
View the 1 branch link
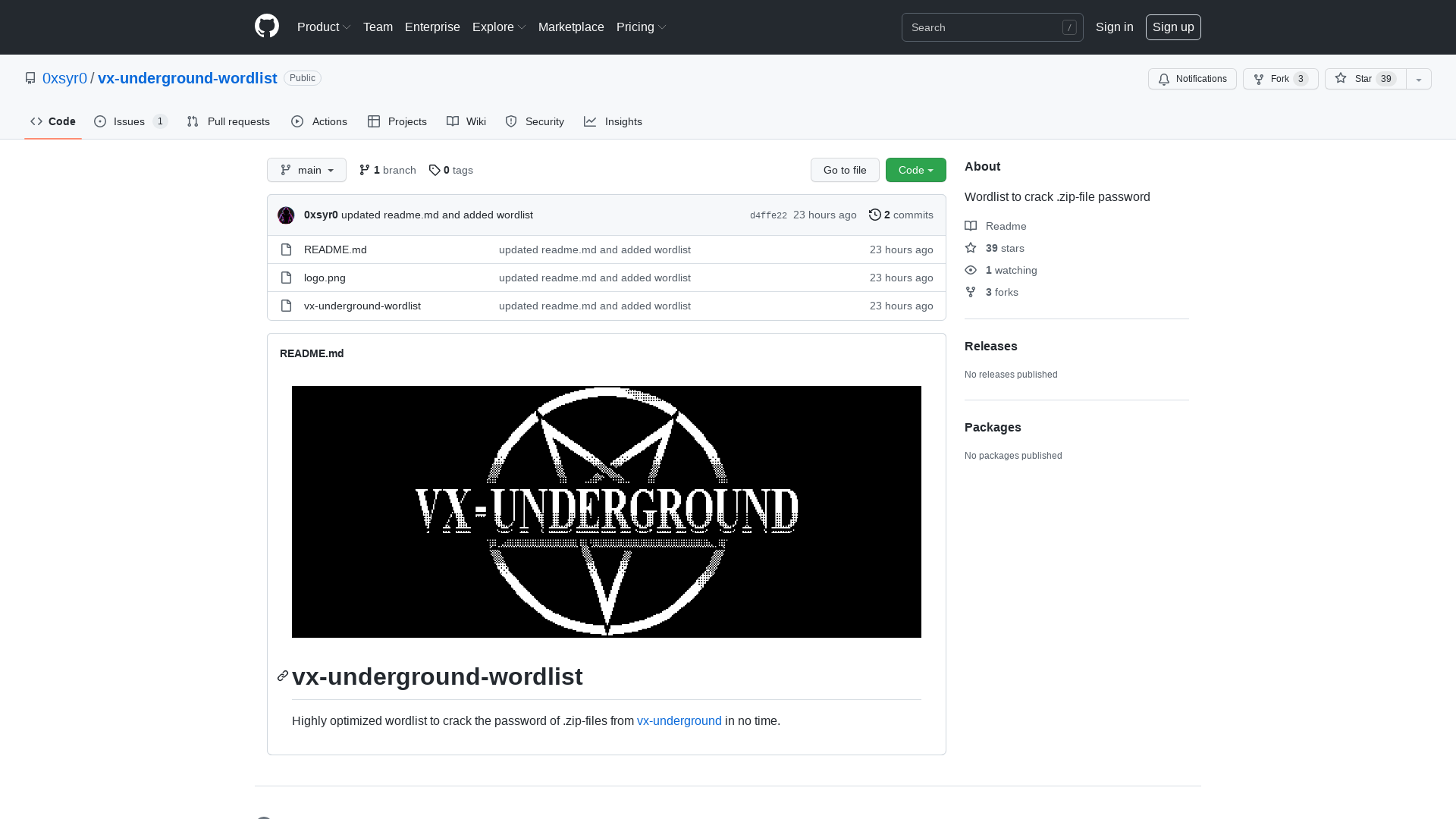[388, 170]
